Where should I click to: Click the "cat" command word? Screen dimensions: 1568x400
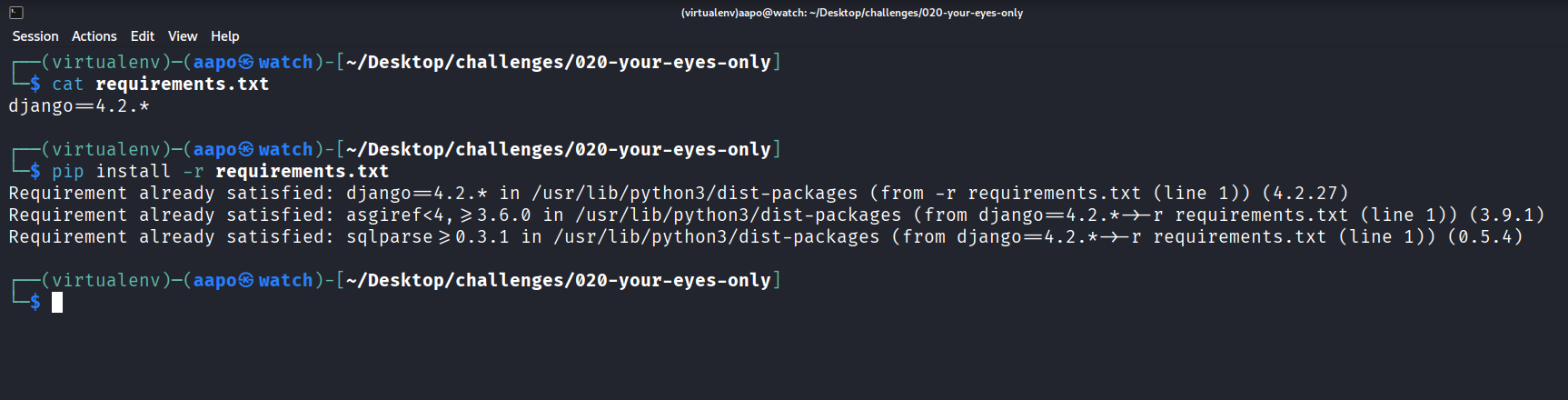[x=67, y=85]
